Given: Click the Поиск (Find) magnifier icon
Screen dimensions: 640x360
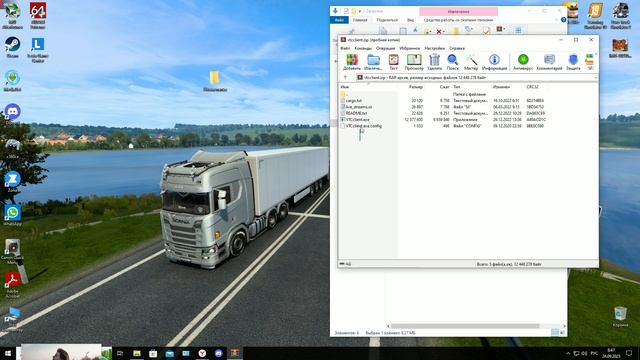Looking at the screenshot, I should (x=453, y=62).
